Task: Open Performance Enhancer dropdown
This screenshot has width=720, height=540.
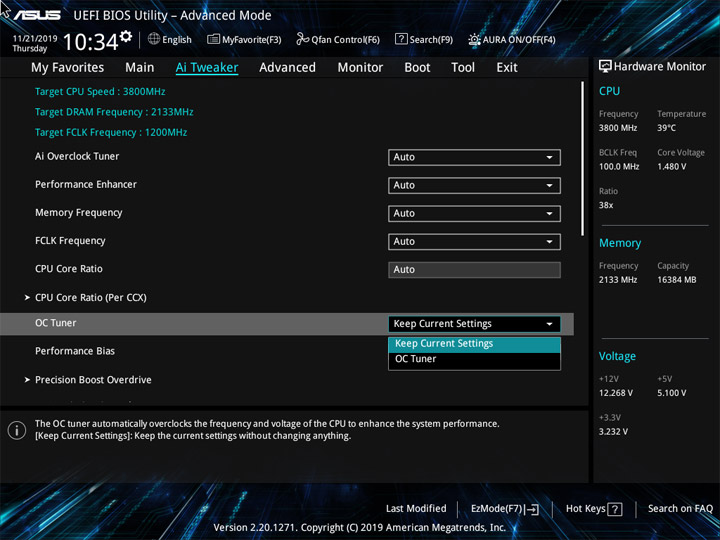Action: [x=474, y=186]
